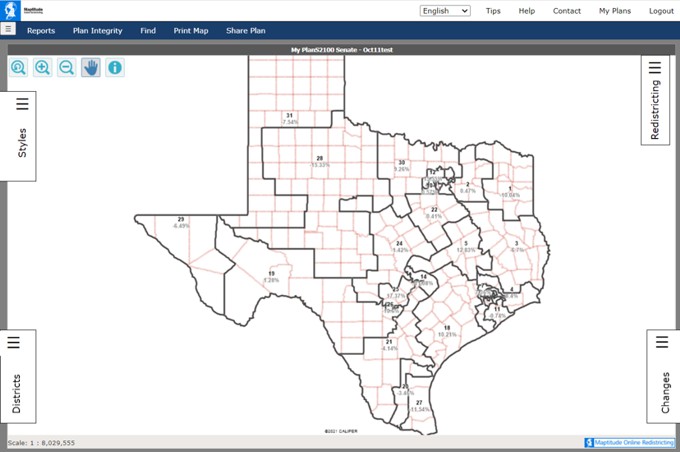Open the English language dropdown
Screen dimensions: 680x452
point(445,11)
